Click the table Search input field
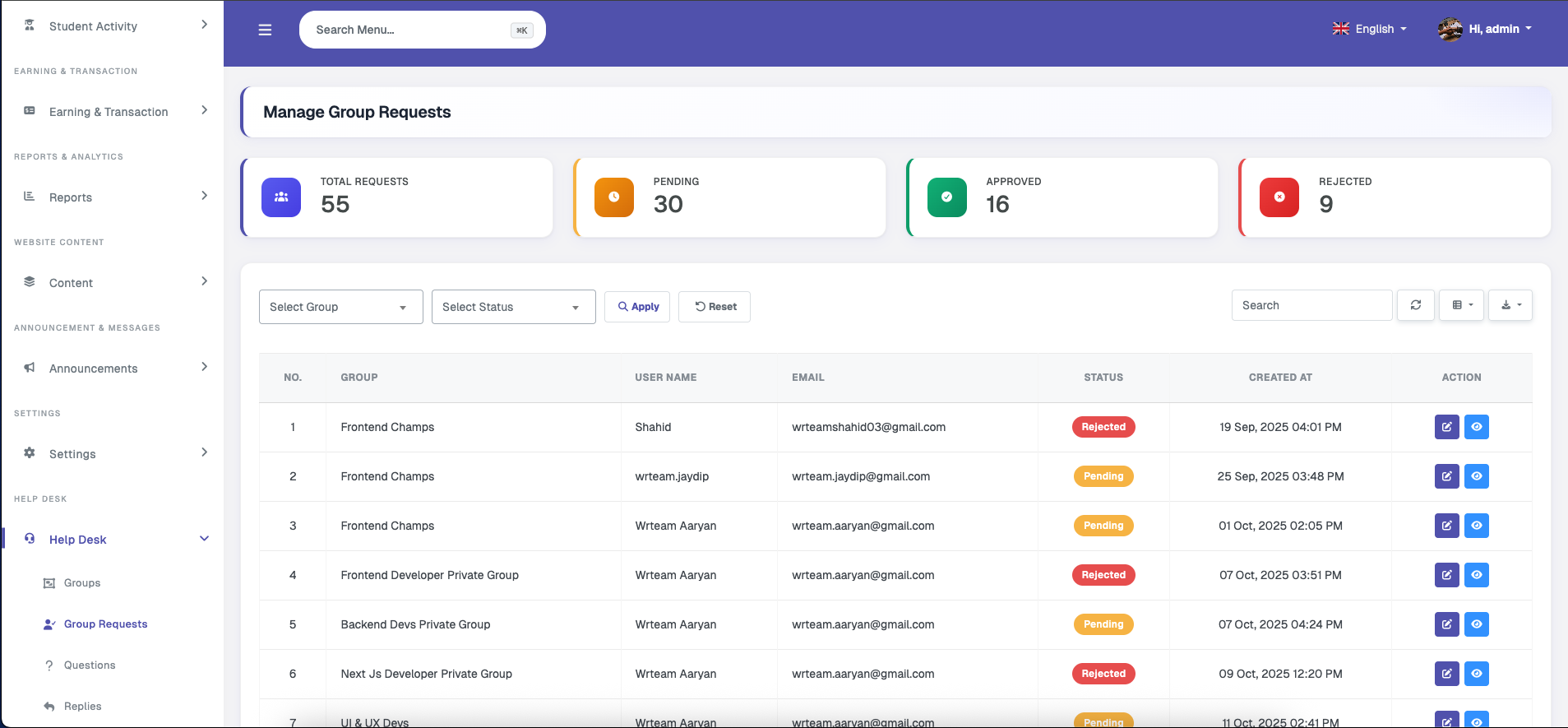Image resolution: width=1568 pixels, height=728 pixels. click(1311, 305)
